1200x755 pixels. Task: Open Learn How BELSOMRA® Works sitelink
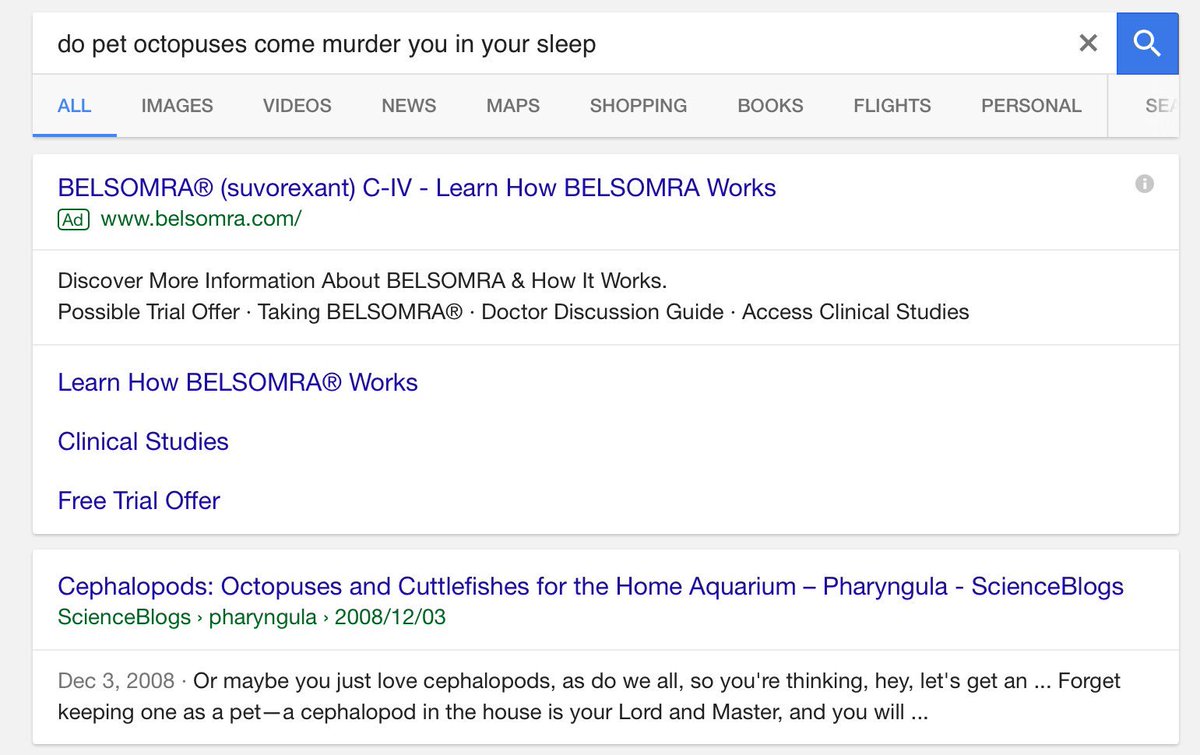click(238, 382)
